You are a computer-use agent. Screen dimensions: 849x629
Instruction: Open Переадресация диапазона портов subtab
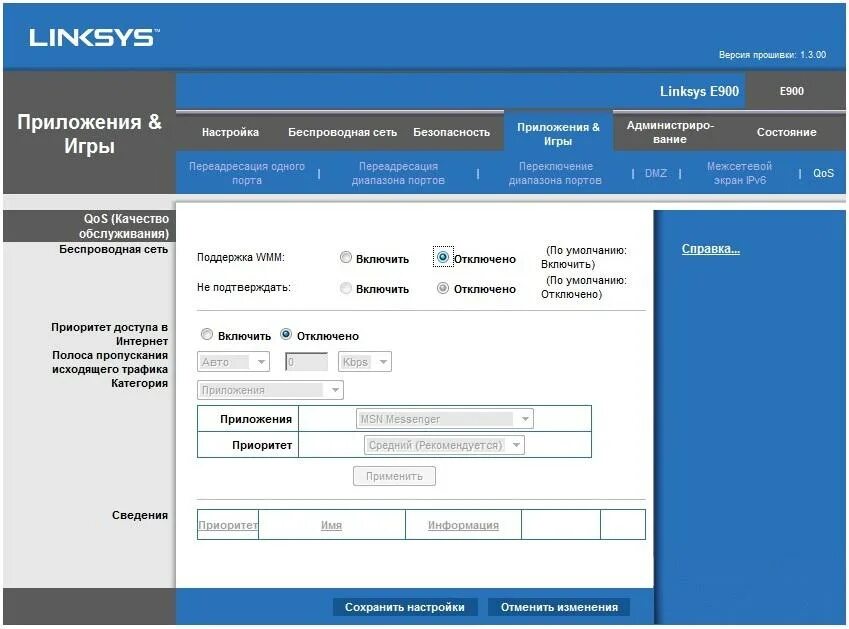coord(398,173)
